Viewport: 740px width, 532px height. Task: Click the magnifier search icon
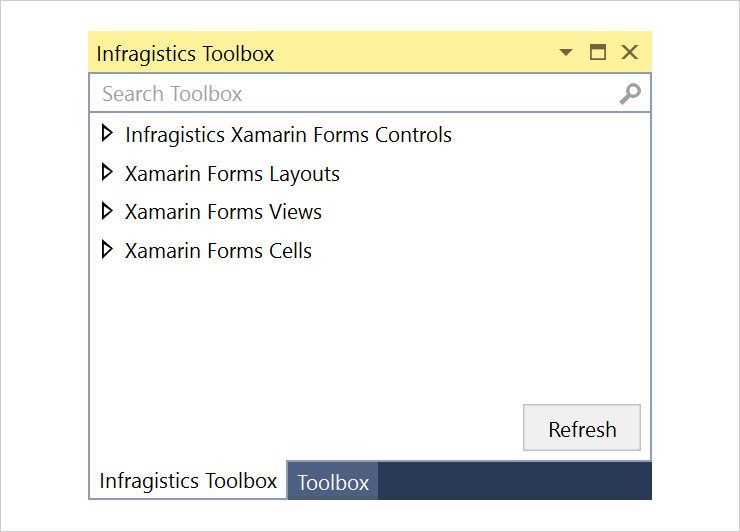coord(630,93)
